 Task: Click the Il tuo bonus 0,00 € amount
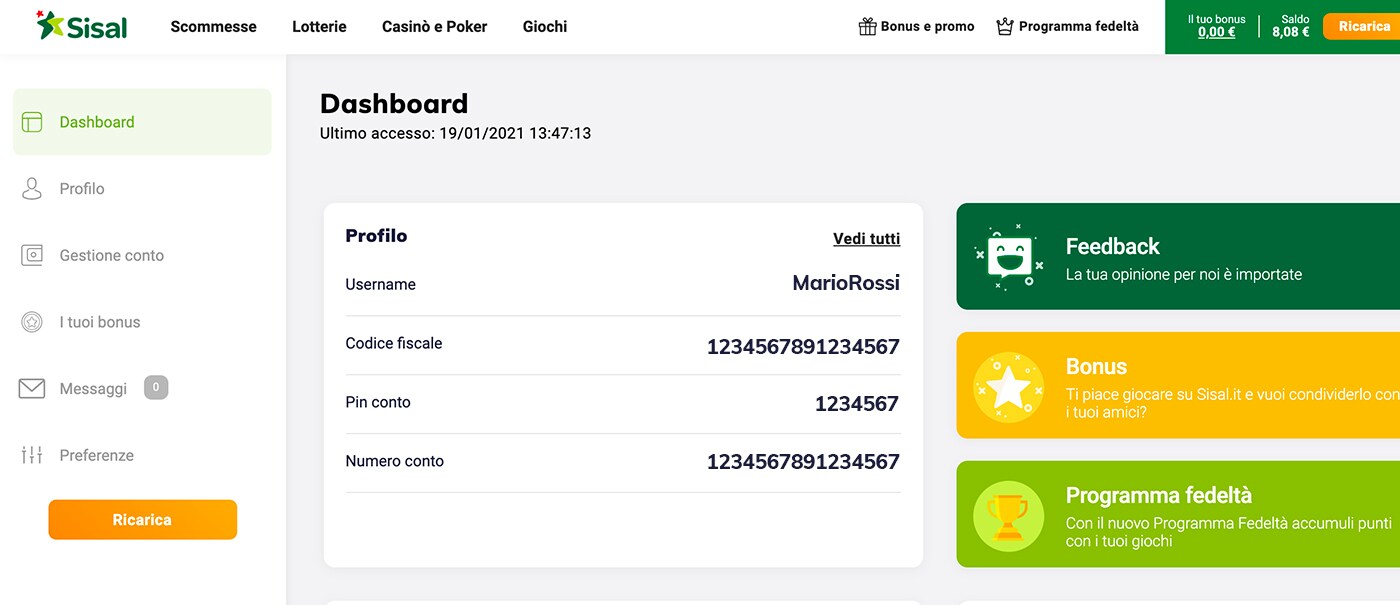click(1217, 32)
